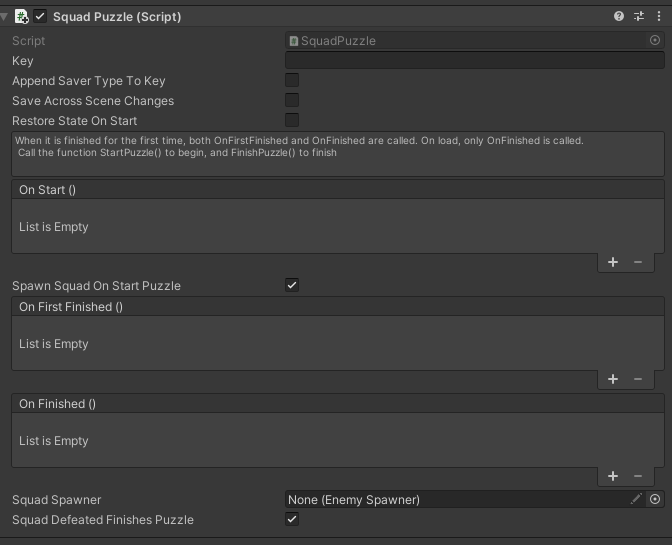
Task: Open object picker for the Script field
Action: 655,40
